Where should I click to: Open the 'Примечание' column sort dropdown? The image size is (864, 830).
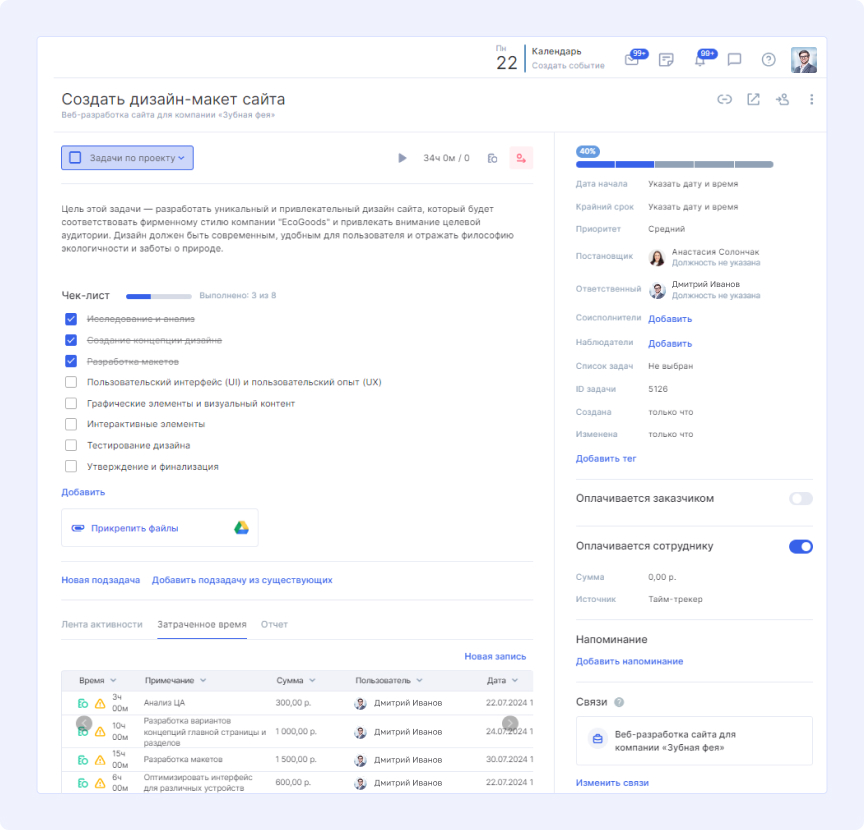pos(203,681)
